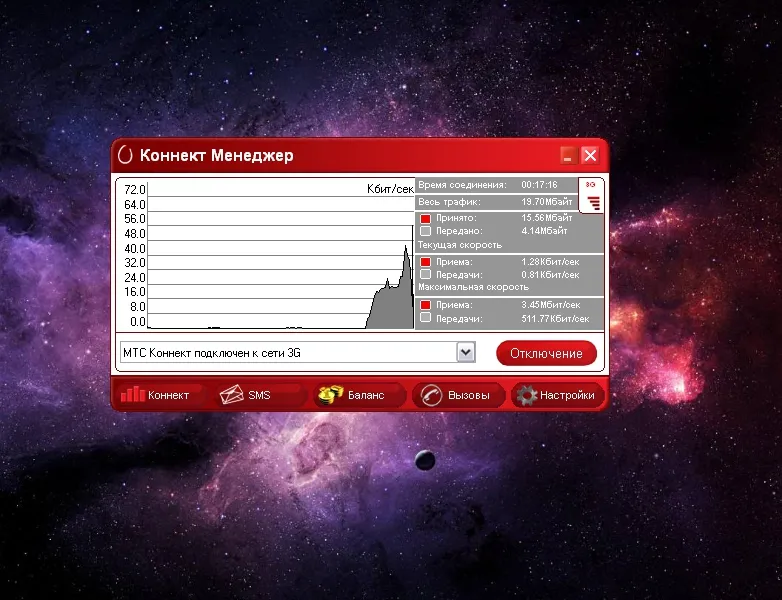Click the 72.0 graph axis label

135,190
